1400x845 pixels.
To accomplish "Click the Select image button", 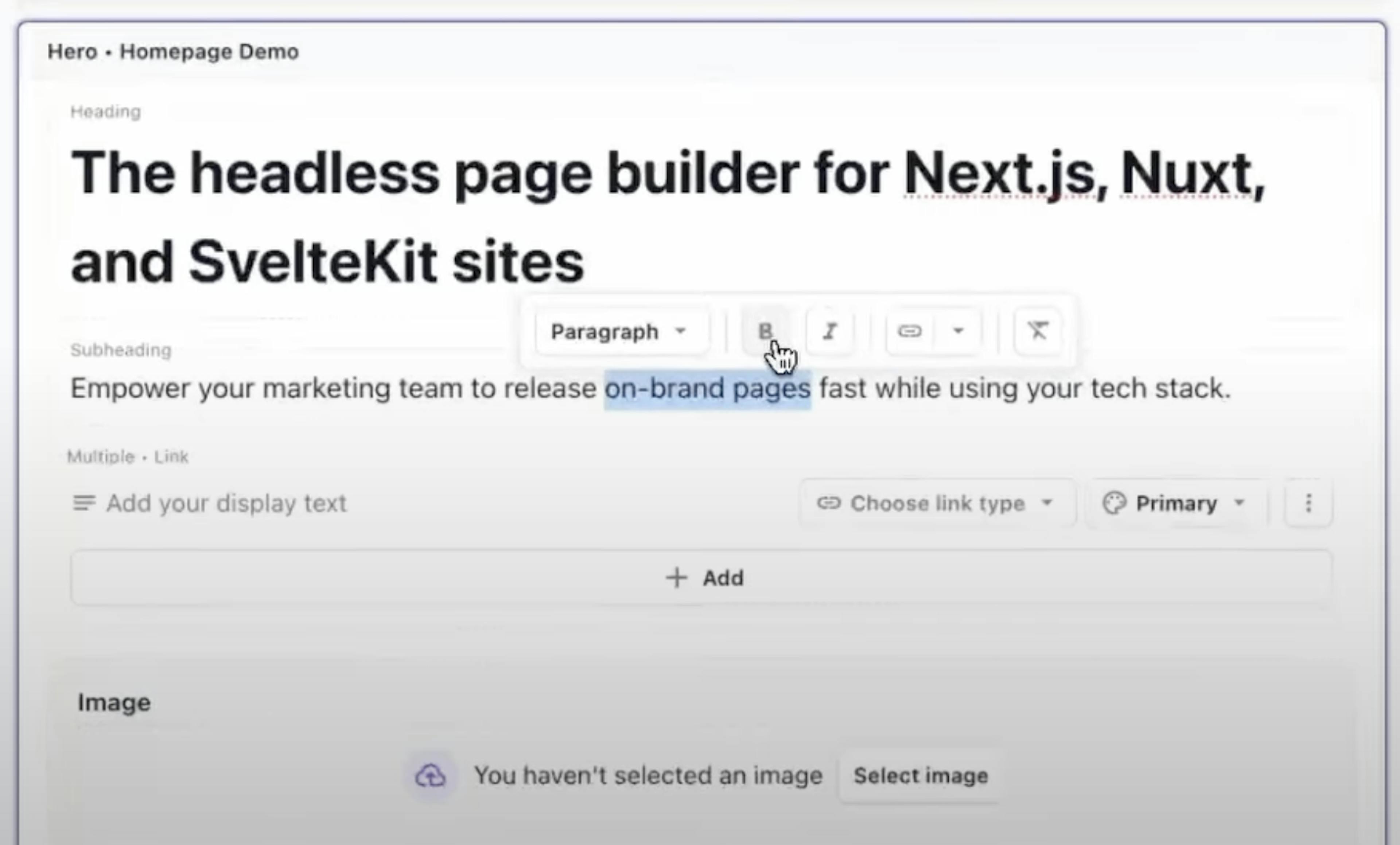I will (921, 776).
